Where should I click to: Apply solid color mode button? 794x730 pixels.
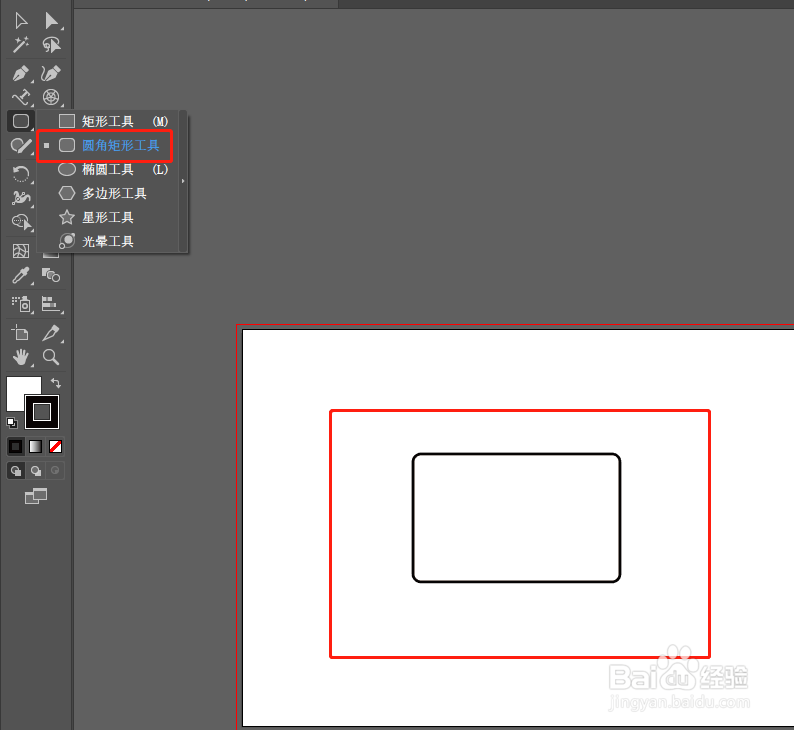click(x=16, y=447)
